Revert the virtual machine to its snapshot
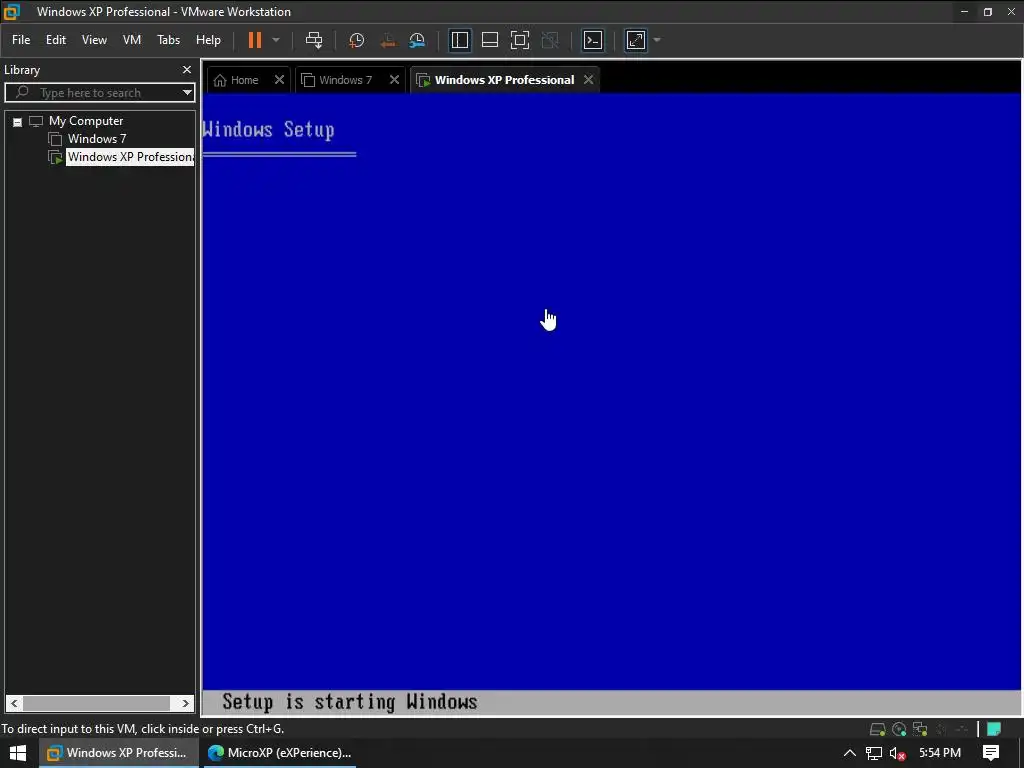This screenshot has height=768, width=1024. [x=387, y=40]
